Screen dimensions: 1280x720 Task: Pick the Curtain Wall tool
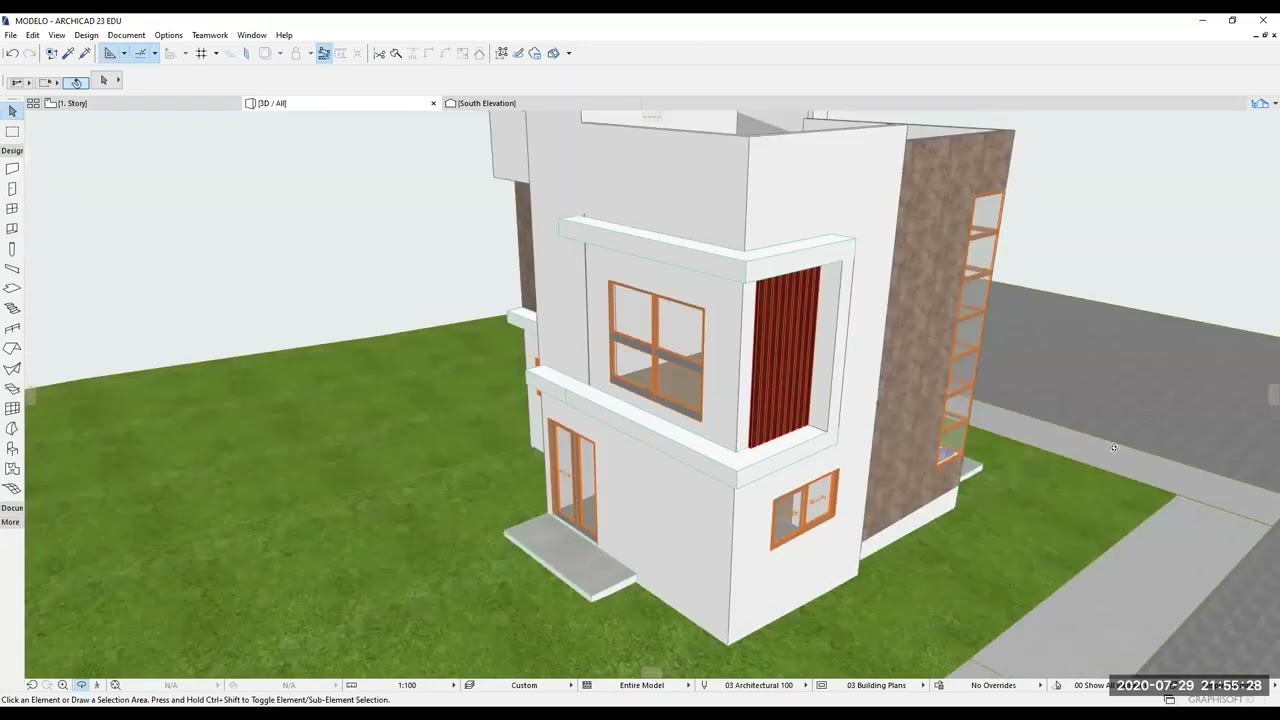click(x=12, y=409)
